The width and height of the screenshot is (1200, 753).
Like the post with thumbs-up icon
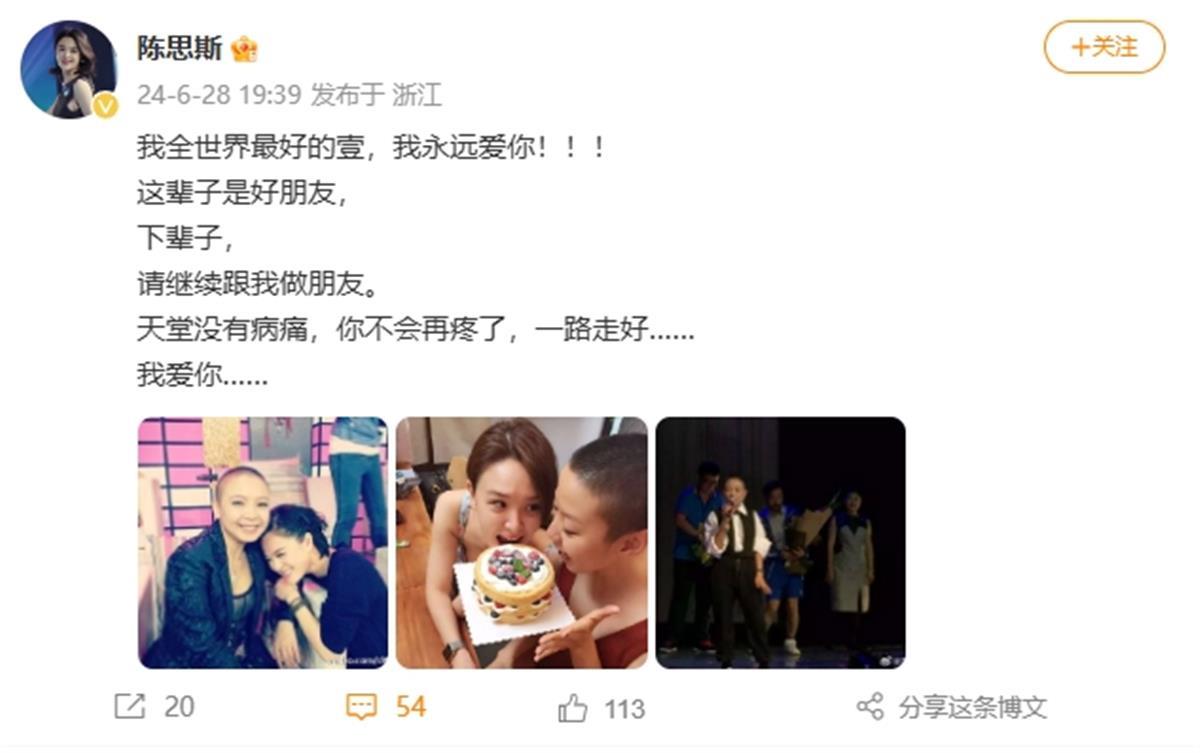(x=573, y=709)
